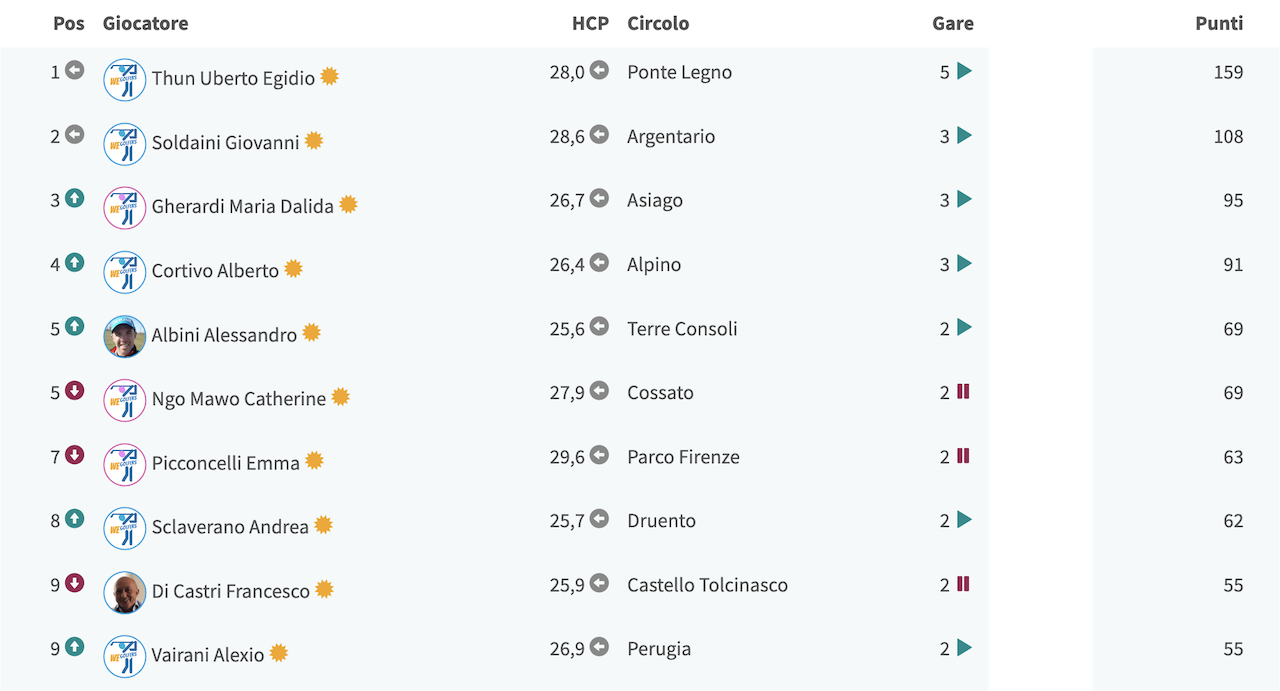This screenshot has height=691, width=1280.
Task: Open the player name Gherardi Maria Dalida
Action: [x=243, y=207]
